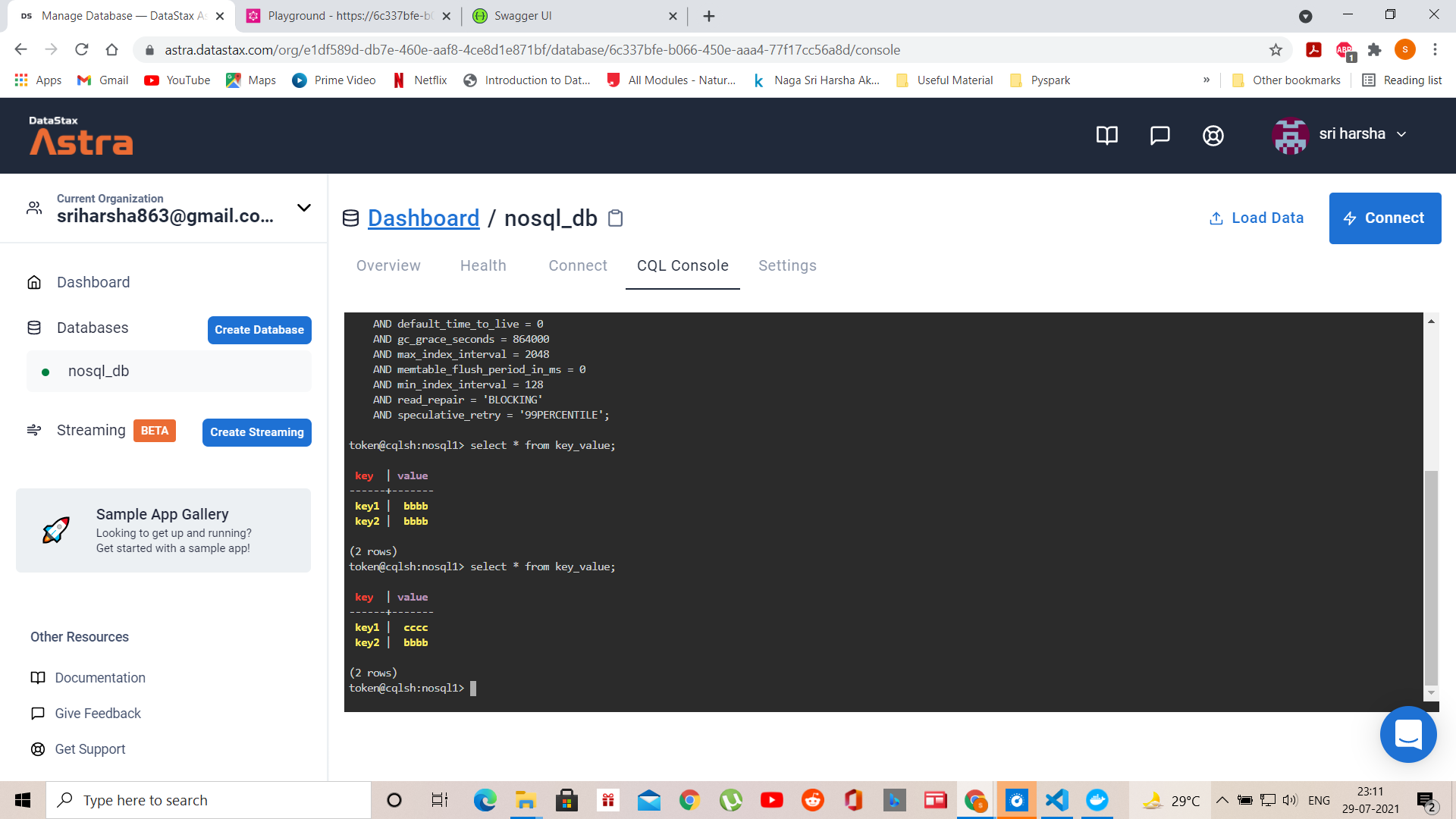Click the Create Database button

pos(259,330)
